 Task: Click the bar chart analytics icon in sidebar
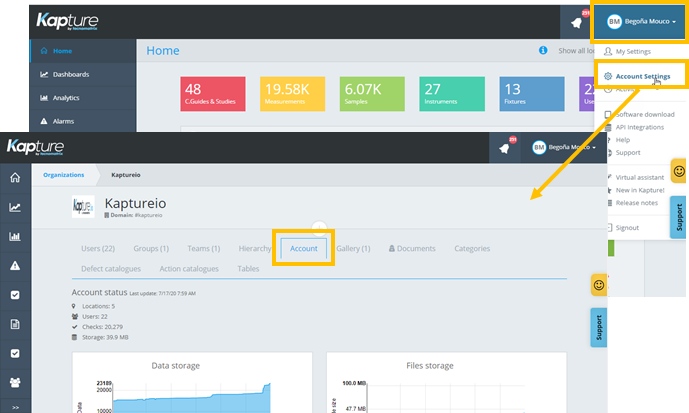(x=15, y=236)
